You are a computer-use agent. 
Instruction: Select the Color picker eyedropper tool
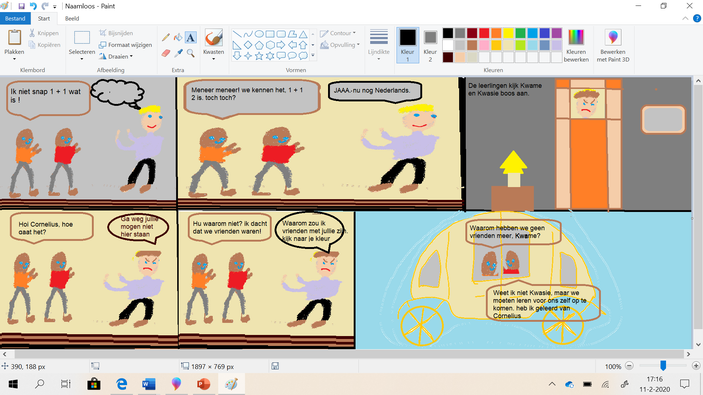[x=178, y=53]
